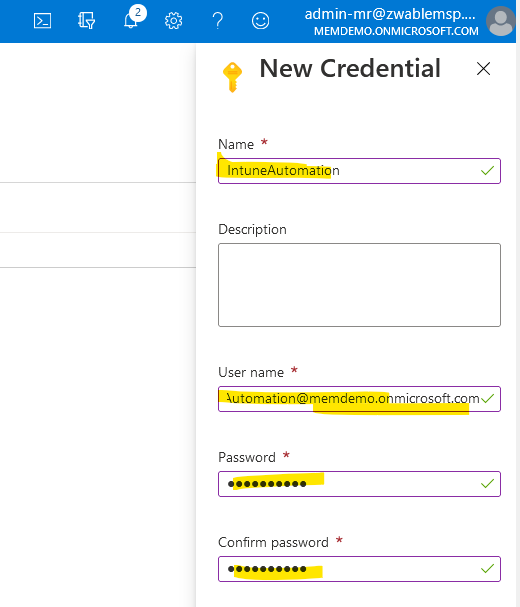Select the User name input field
This screenshot has height=607, width=520.
(359, 399)
